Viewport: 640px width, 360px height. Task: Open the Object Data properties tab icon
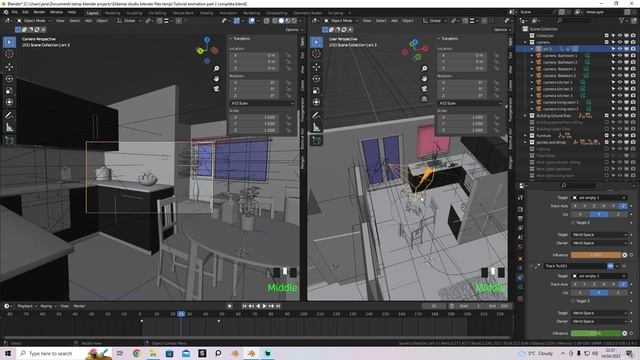[x=520, y=287]
